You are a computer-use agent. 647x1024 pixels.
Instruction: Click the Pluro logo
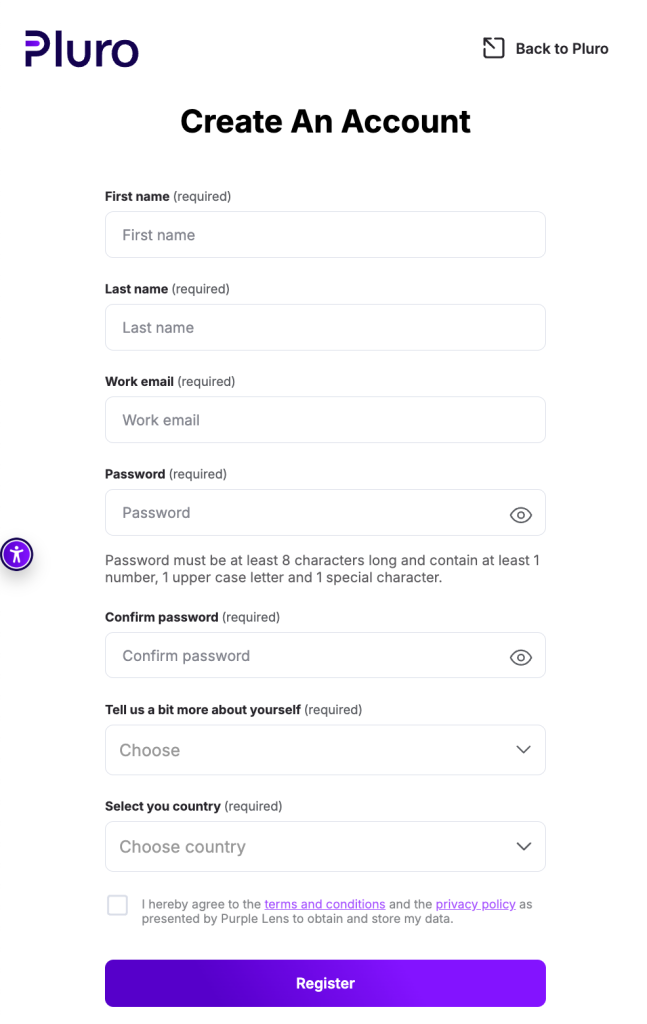[82, 49]
